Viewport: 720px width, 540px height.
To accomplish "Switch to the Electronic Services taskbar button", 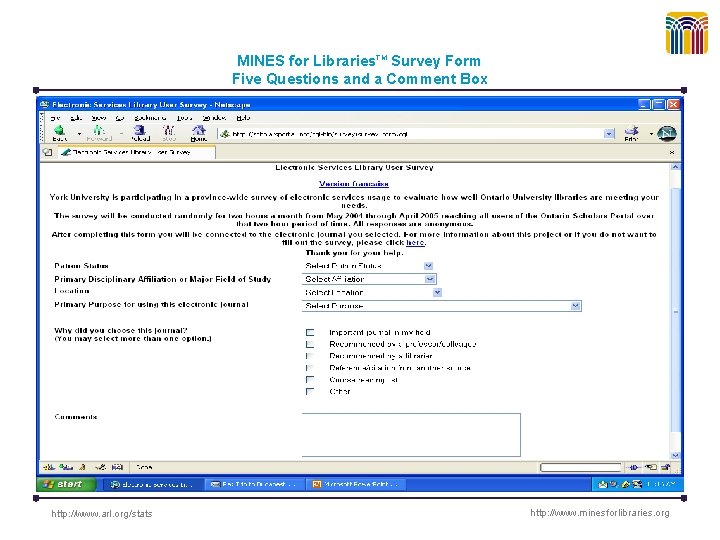I will coord(152,484).
